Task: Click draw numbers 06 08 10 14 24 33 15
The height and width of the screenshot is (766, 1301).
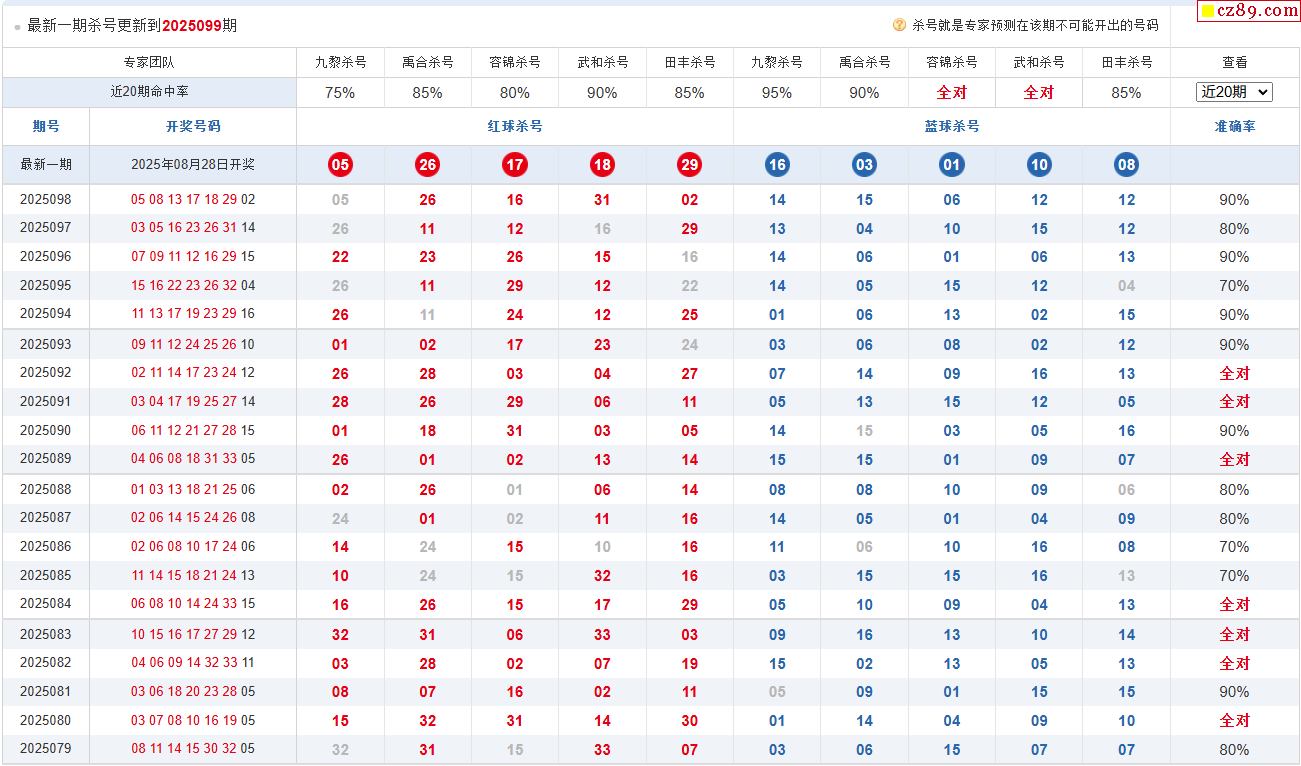Action: point(193,604)
